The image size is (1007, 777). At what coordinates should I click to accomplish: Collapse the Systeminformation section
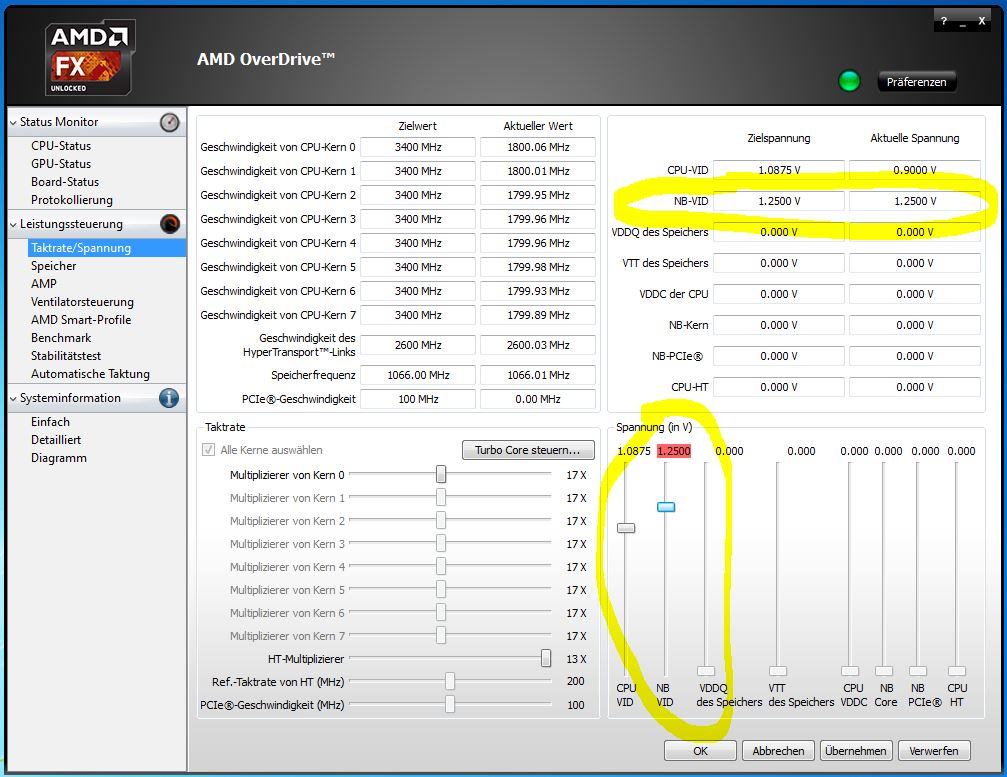coord(13,399)
